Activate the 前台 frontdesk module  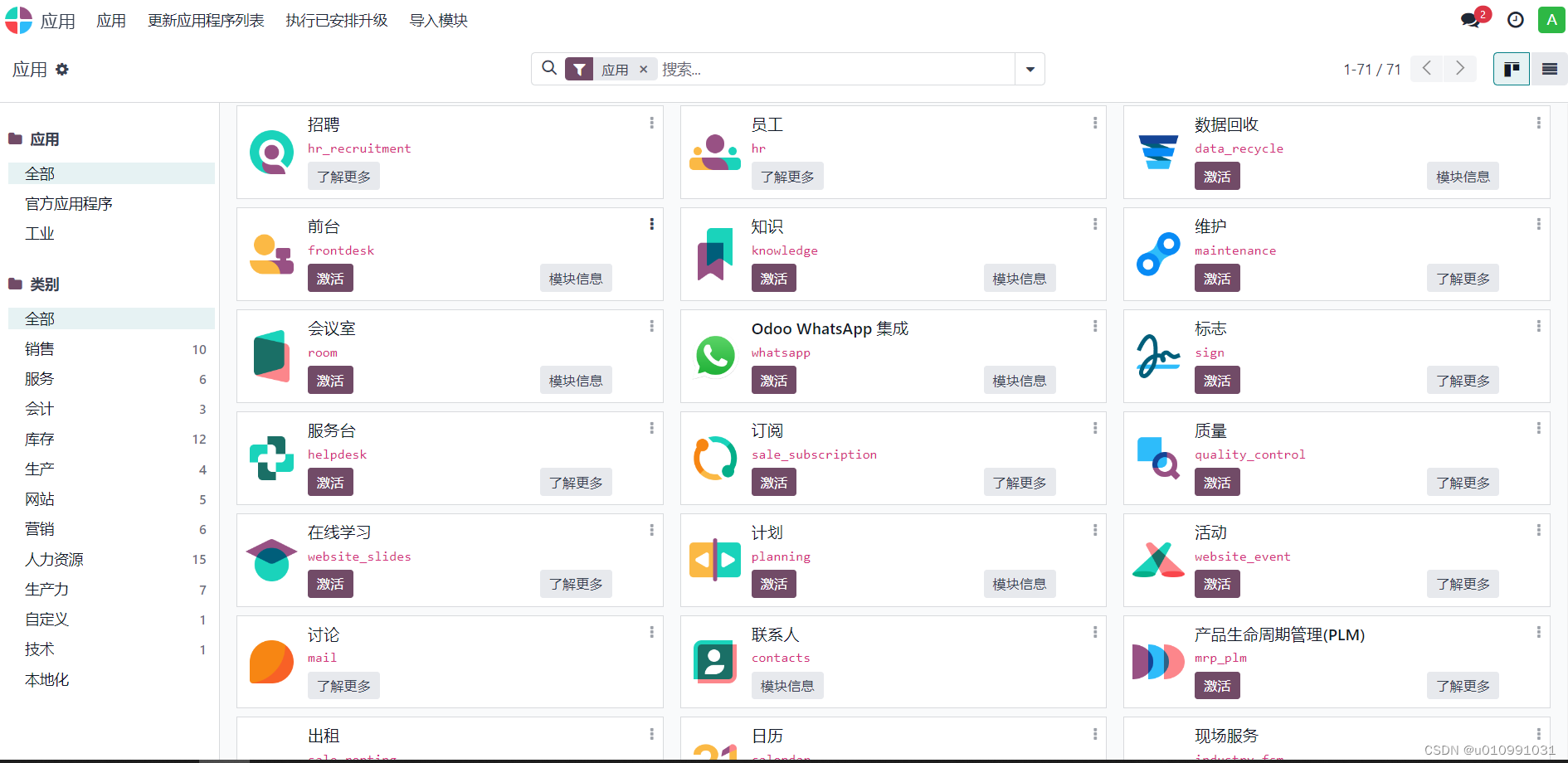coord(330,278)
